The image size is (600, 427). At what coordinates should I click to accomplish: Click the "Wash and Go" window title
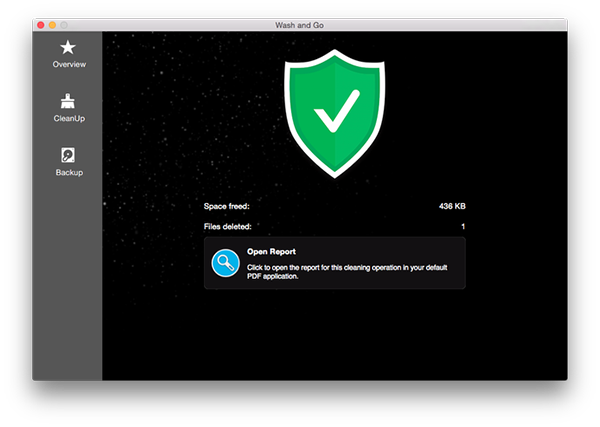[300, 25]
